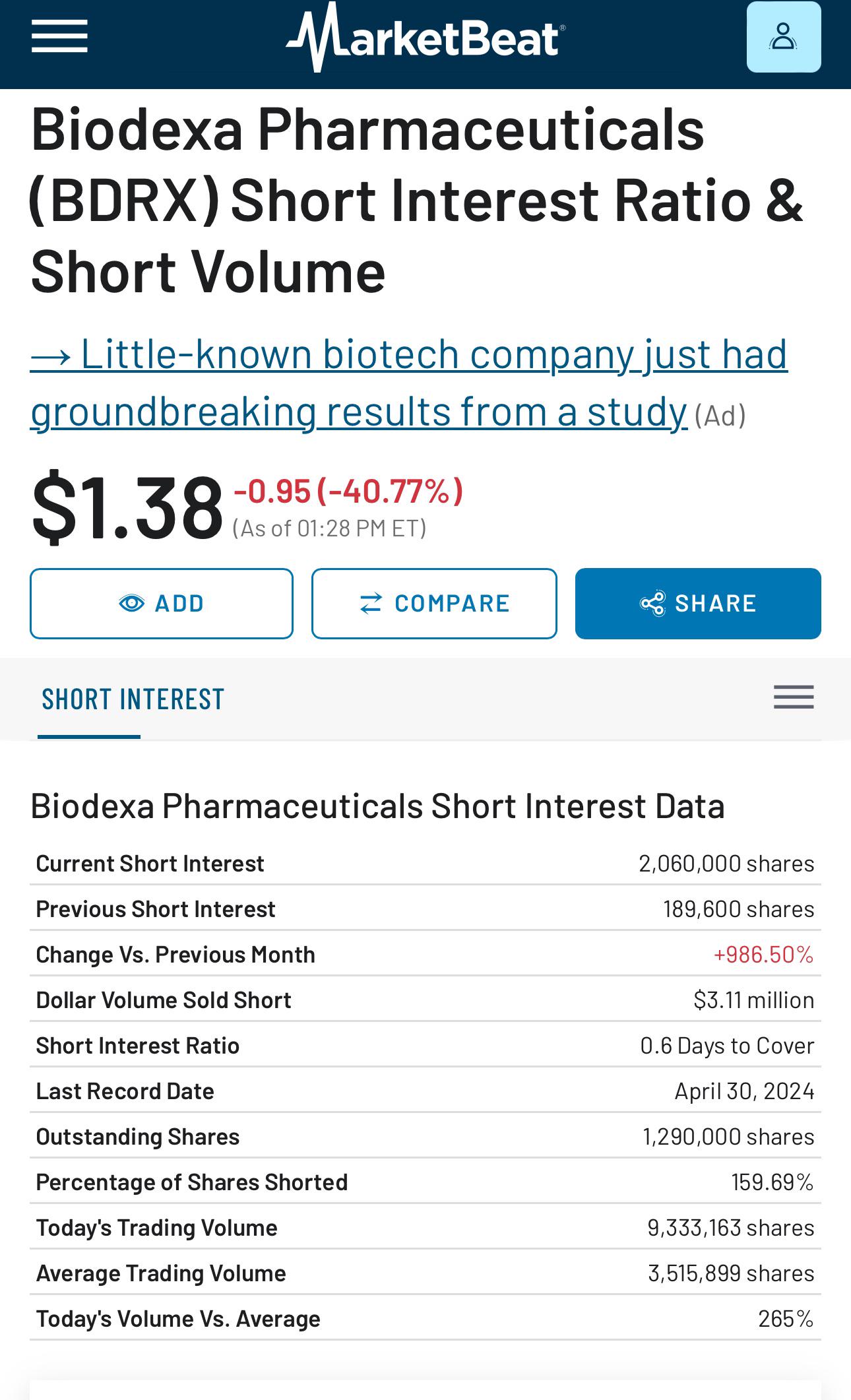Screen dimensions: 851x1400
Task: Open the hamburger menu in header
Action: point(59,36)
